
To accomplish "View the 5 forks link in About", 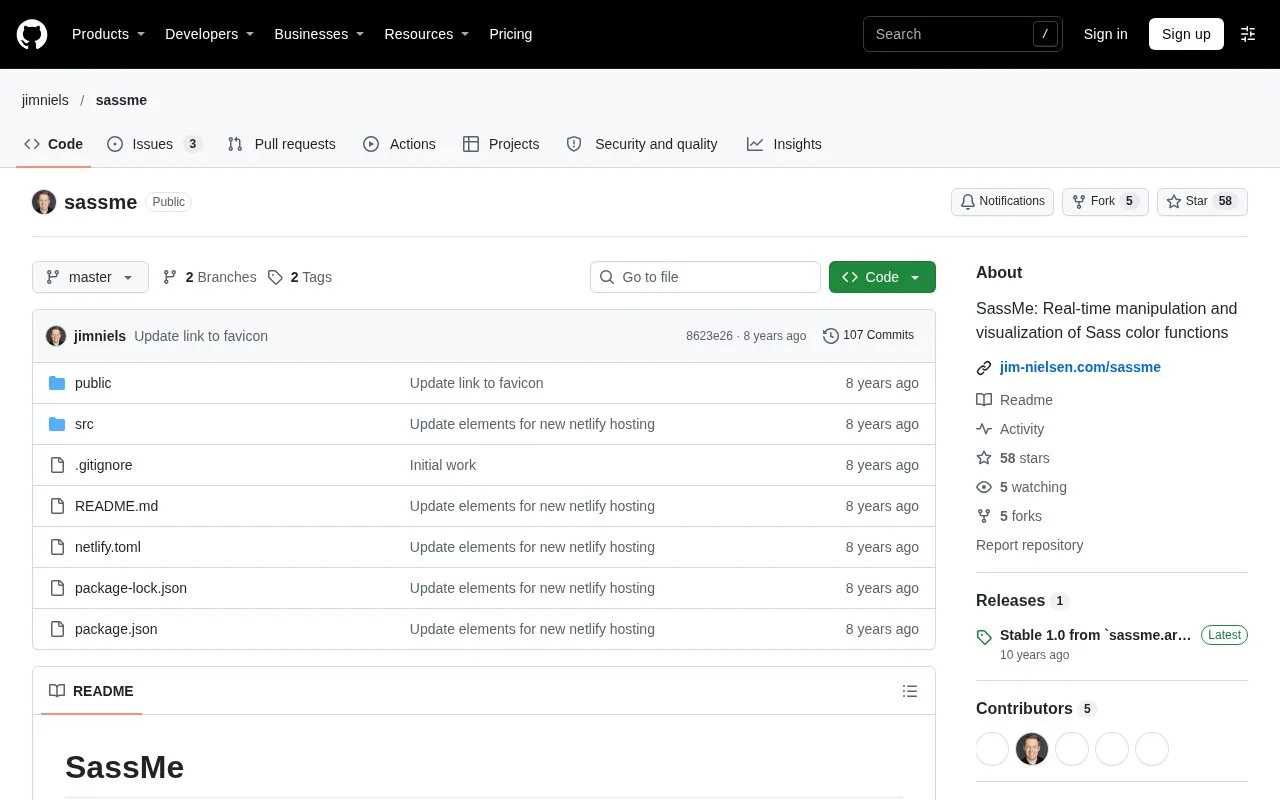I will coord(1009,516).
